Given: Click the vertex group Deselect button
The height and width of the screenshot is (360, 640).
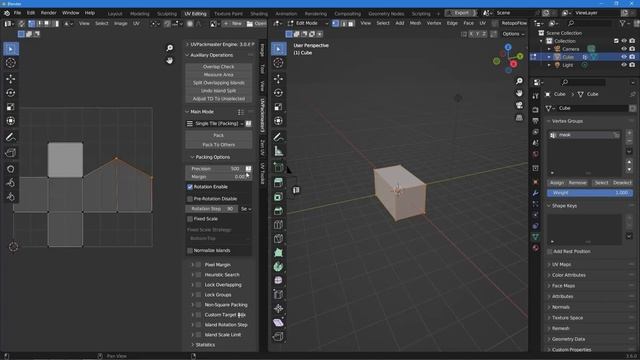Looking at the screenshot, I should pos(622,183).
